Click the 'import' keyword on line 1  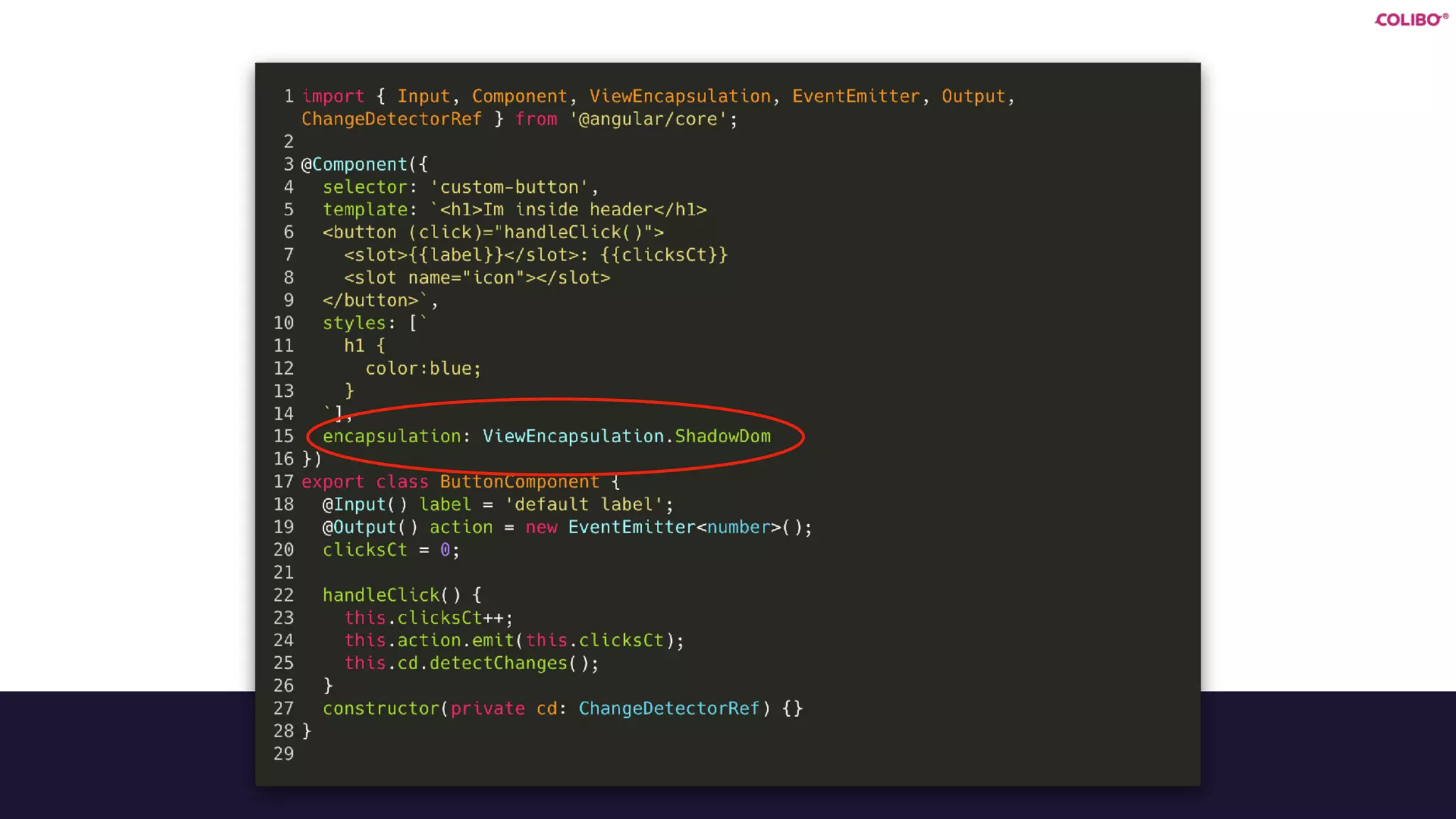[333, 97]
